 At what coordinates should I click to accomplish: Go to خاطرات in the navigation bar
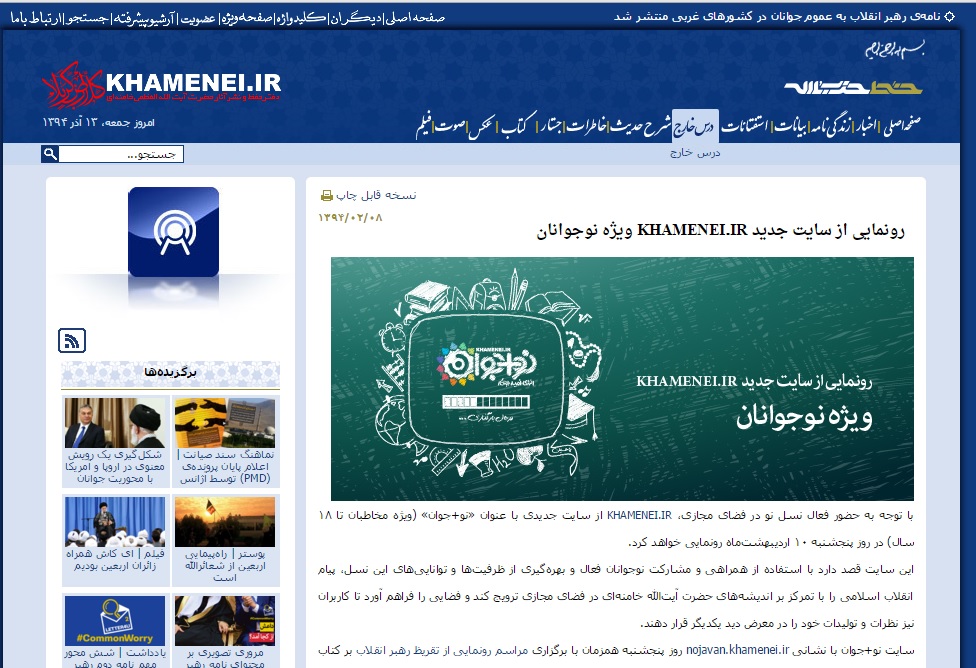point(586,126)
